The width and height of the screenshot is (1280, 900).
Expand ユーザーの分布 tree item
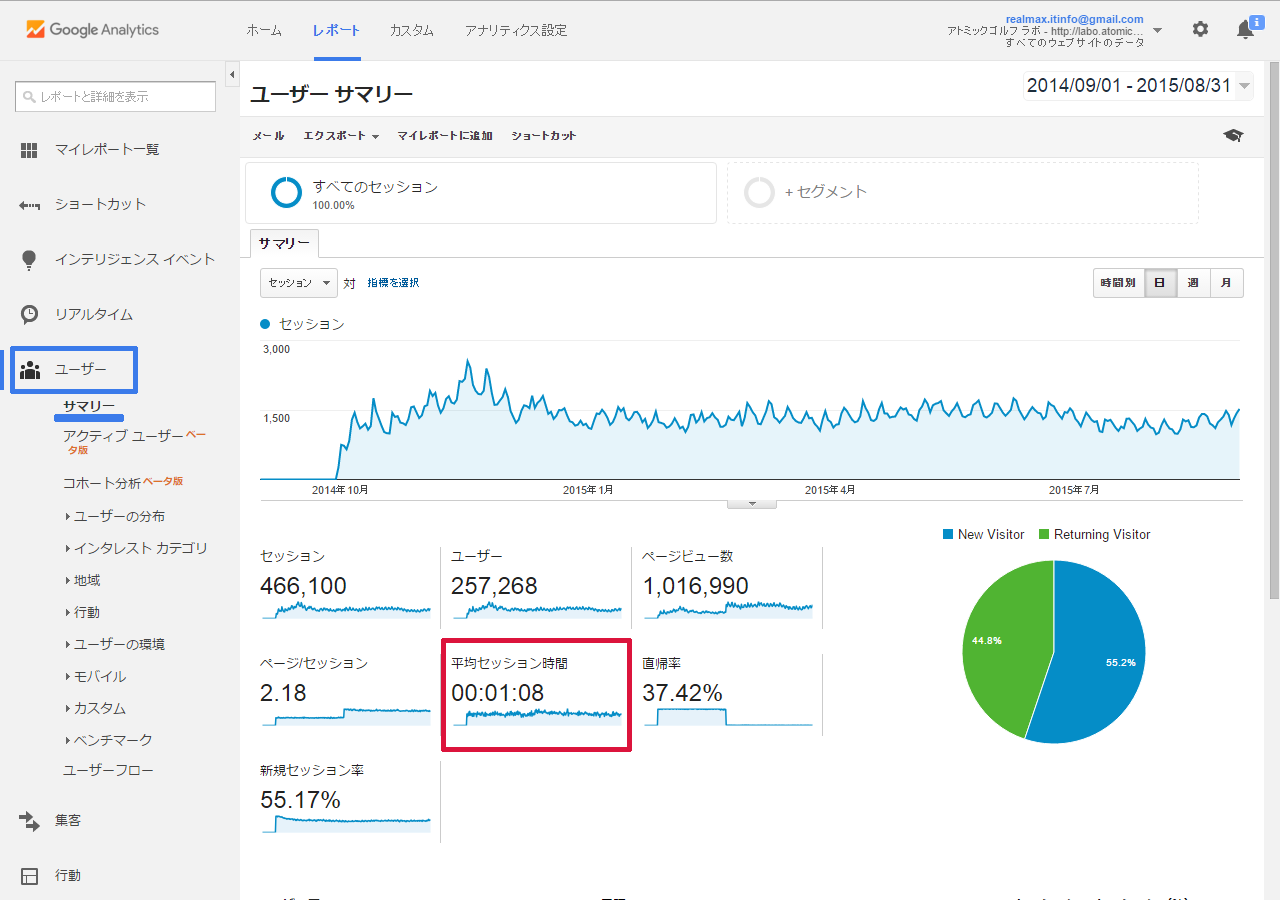point(119,516)
